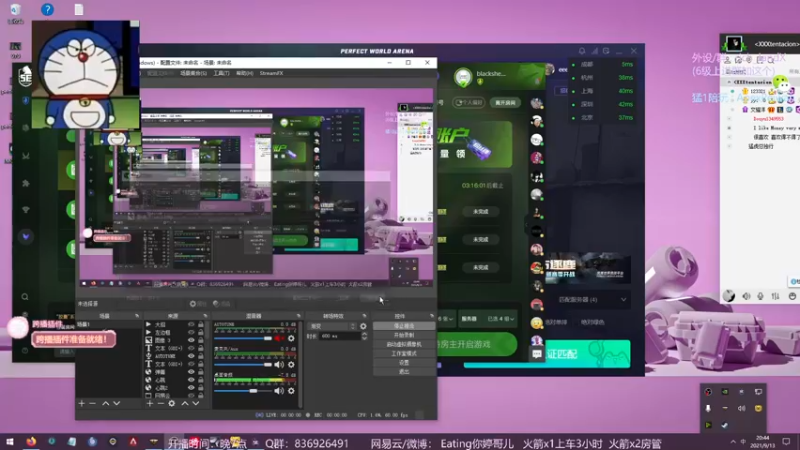The height and width of the screenshot is (450, 800).
Task: Pop out the 来源 dock panel
Action: [x=205, y=316]
